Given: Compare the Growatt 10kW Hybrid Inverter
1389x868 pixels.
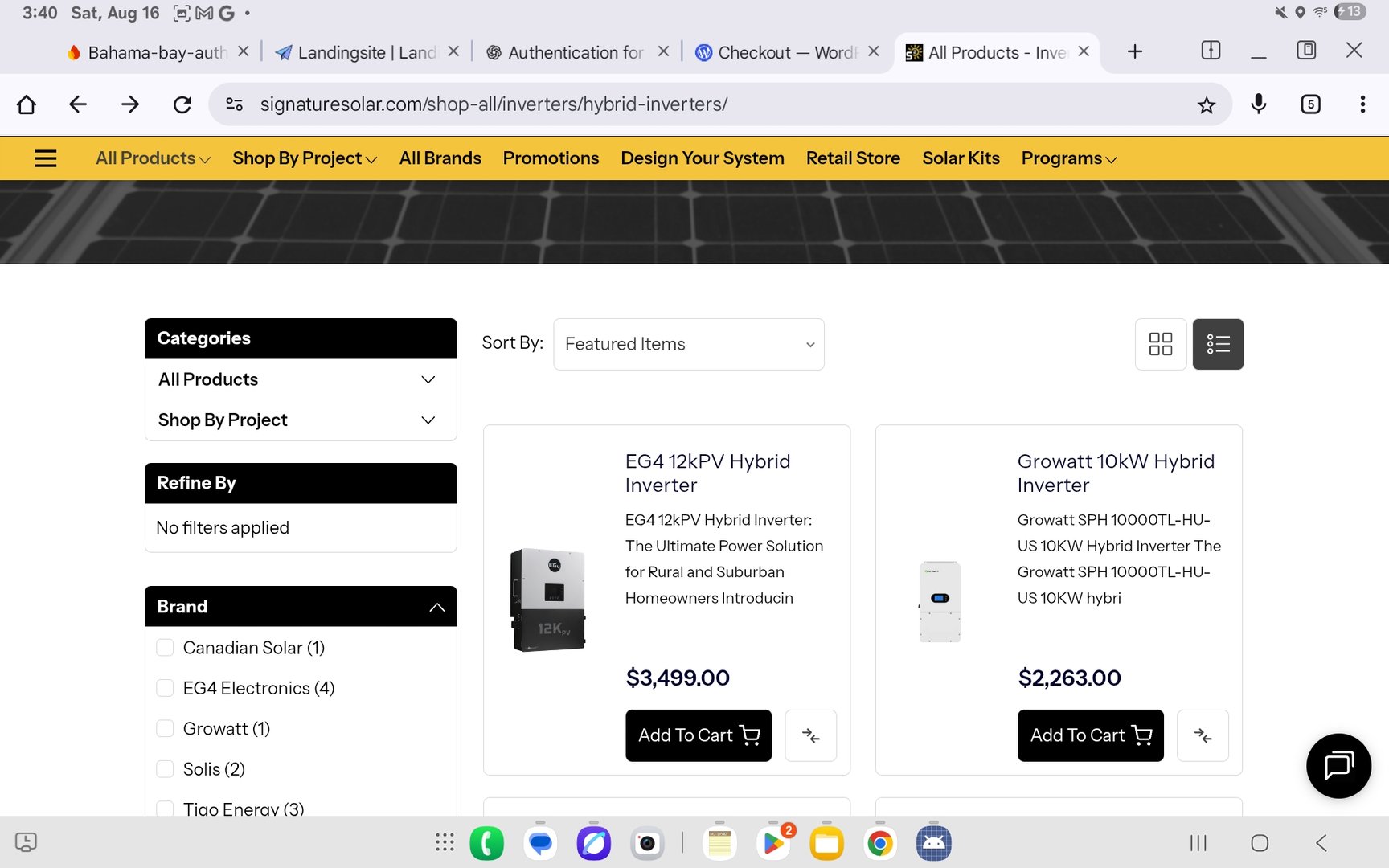Looking at the screenshot, I should (1203, 735).
